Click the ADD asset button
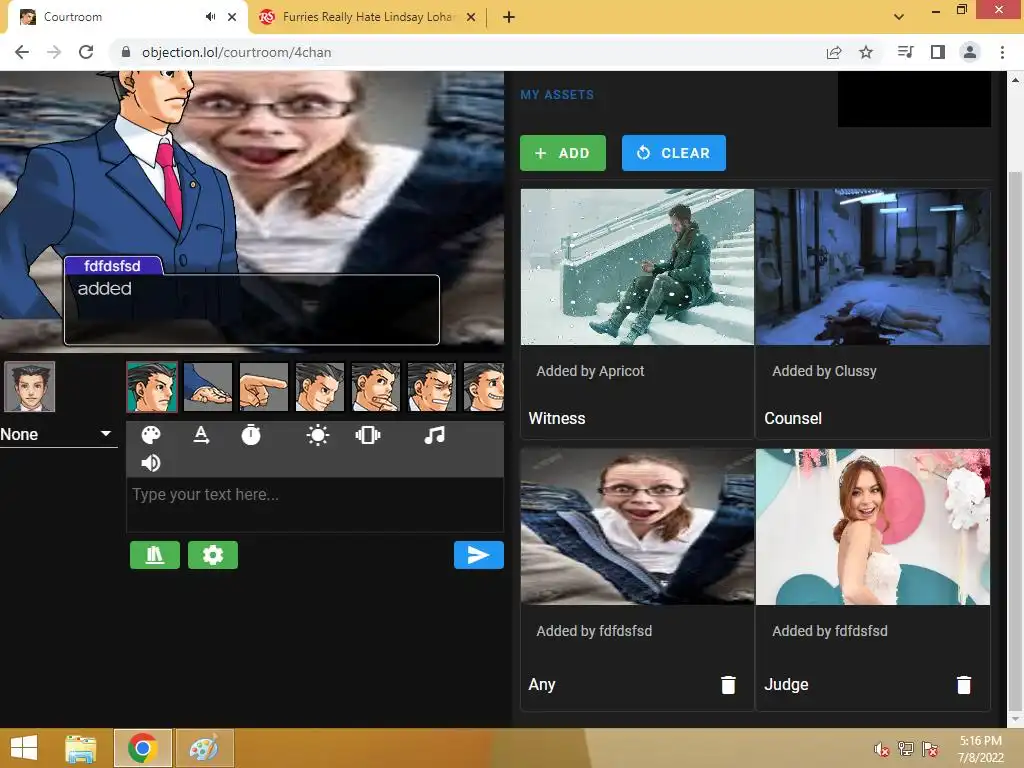The image size is (1024, 768). tap(563, 153)
